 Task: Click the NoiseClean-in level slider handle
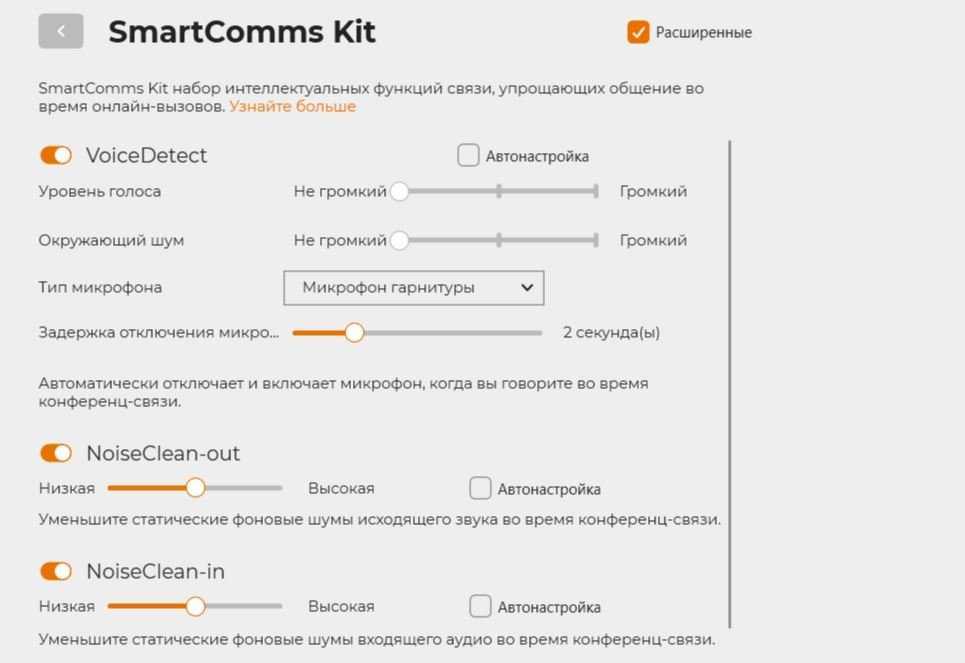(195, 606)
